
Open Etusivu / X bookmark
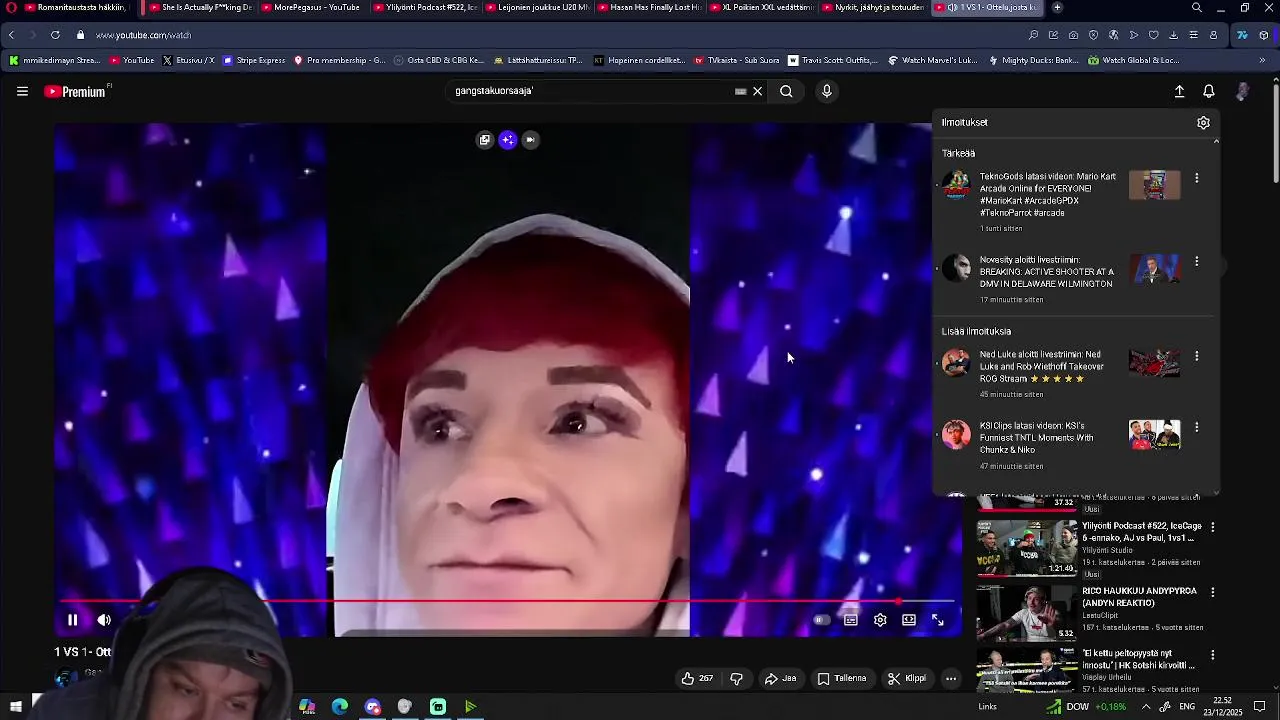[189, 60]
